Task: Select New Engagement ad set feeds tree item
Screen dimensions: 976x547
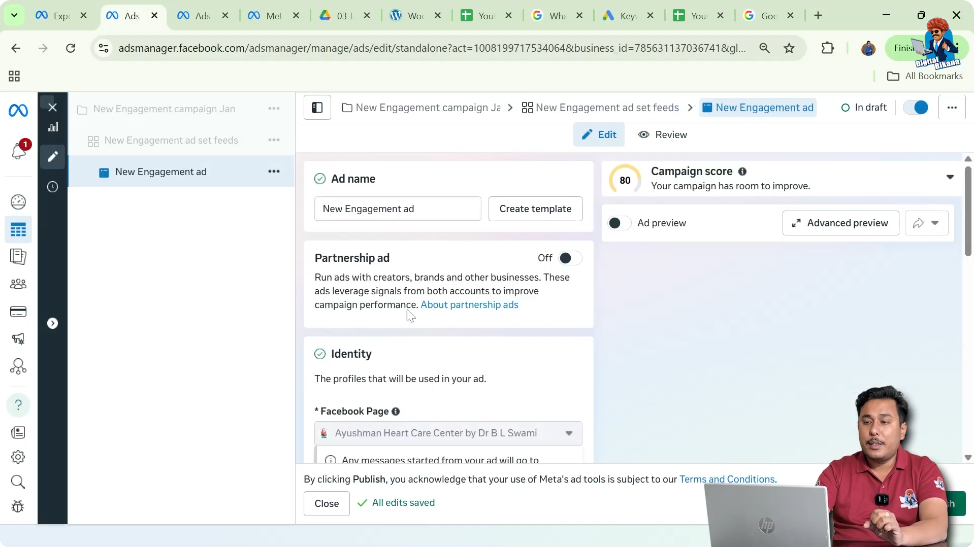Action: 171,141
